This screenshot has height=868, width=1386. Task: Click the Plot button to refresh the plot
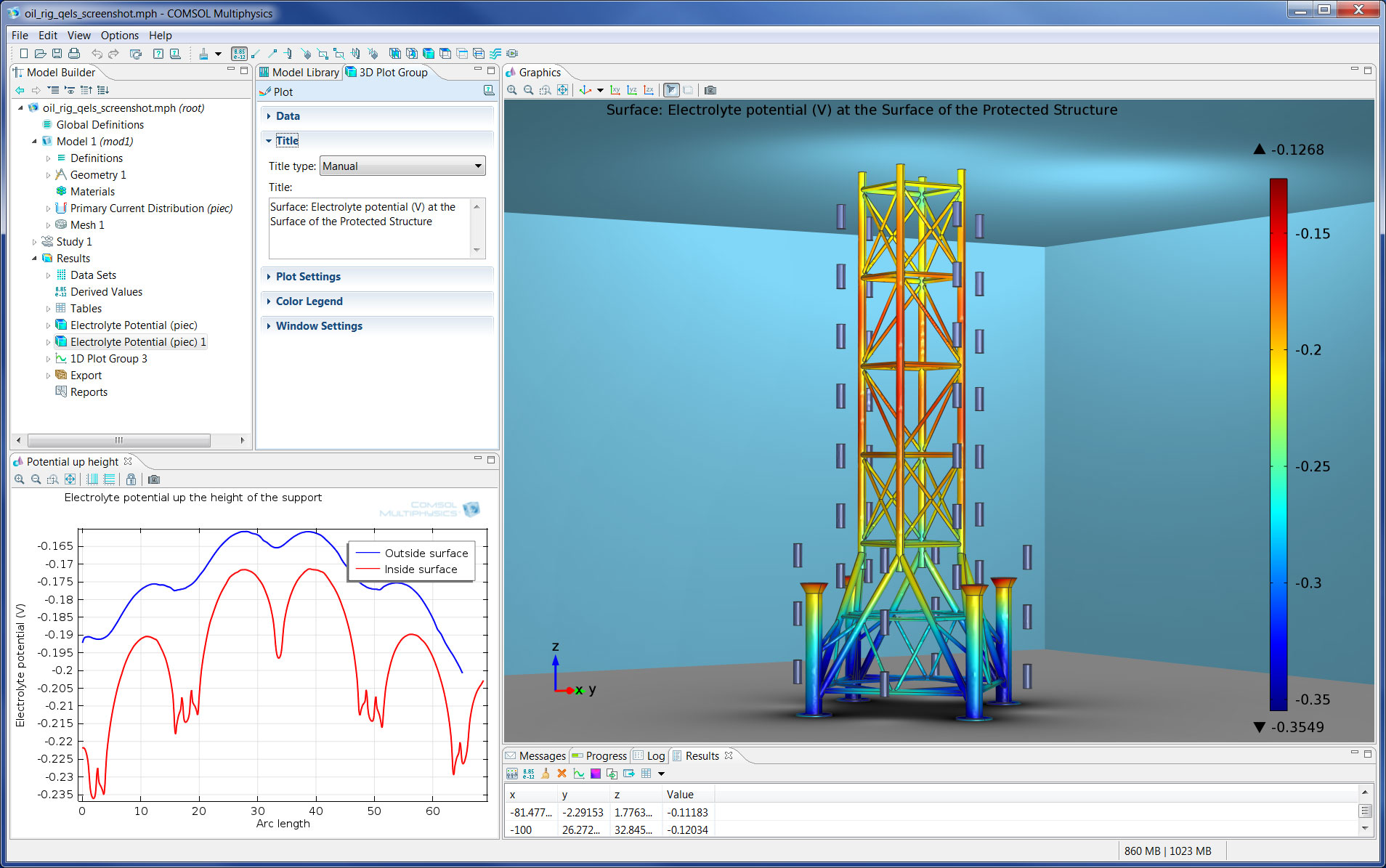tap(282, 92)
